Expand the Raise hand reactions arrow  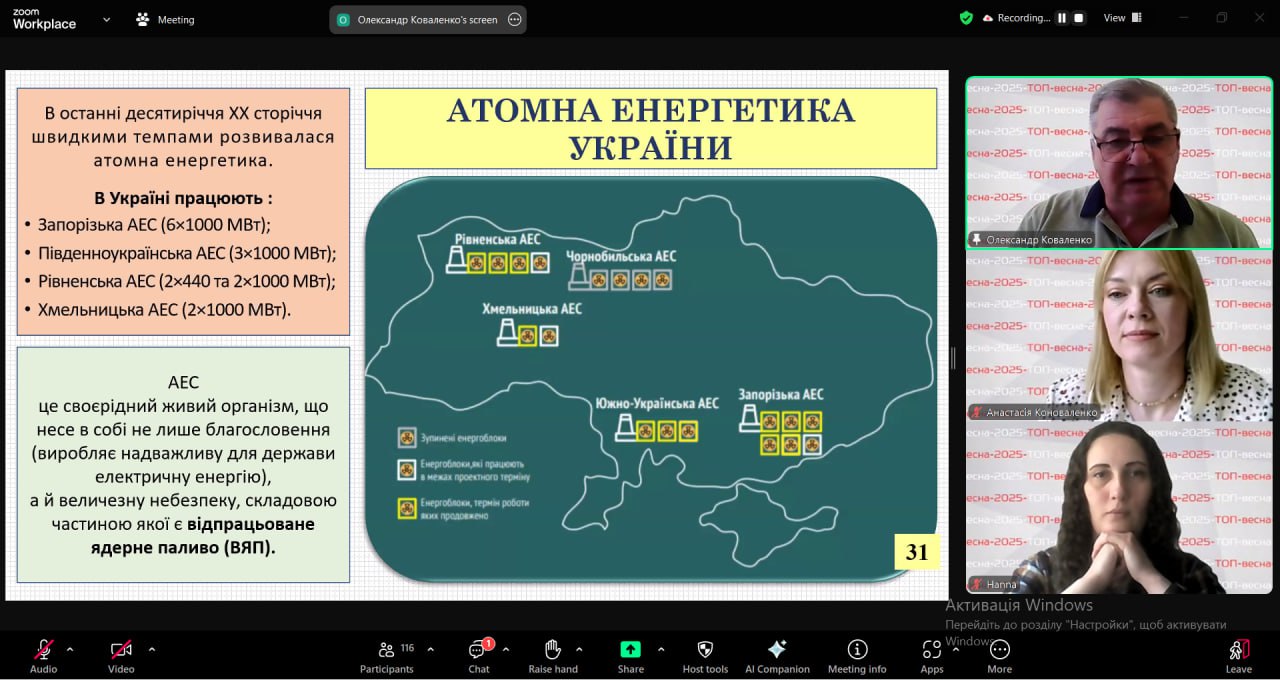[x=579, y=649]
